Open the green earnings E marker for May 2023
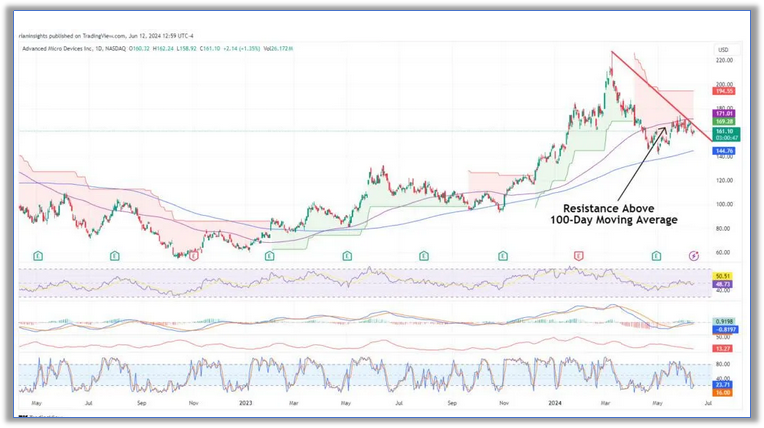 pos(347,256)
